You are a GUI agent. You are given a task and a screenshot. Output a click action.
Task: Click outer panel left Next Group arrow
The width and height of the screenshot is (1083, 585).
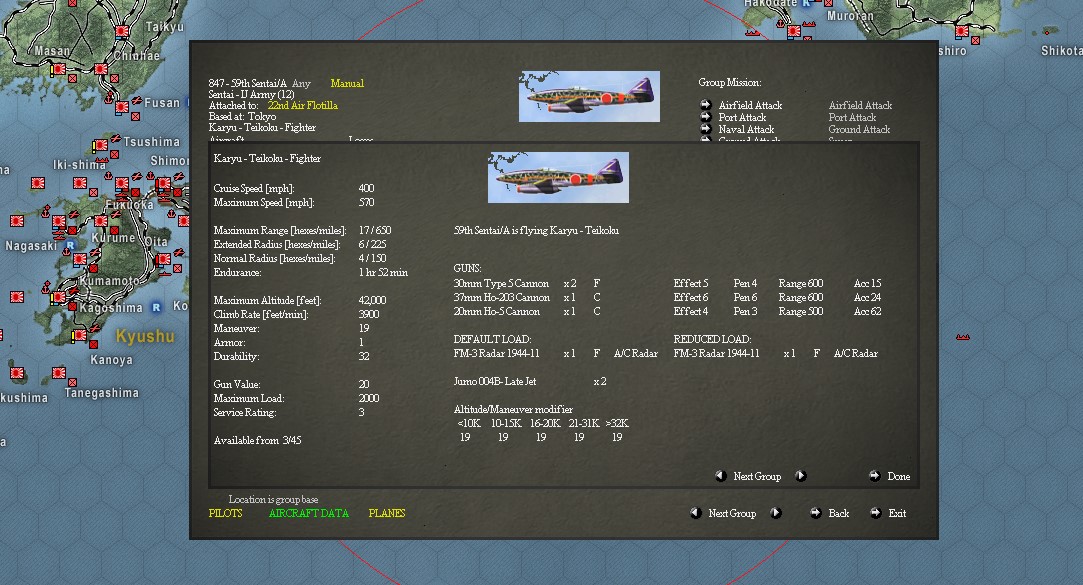pos(696,513)
